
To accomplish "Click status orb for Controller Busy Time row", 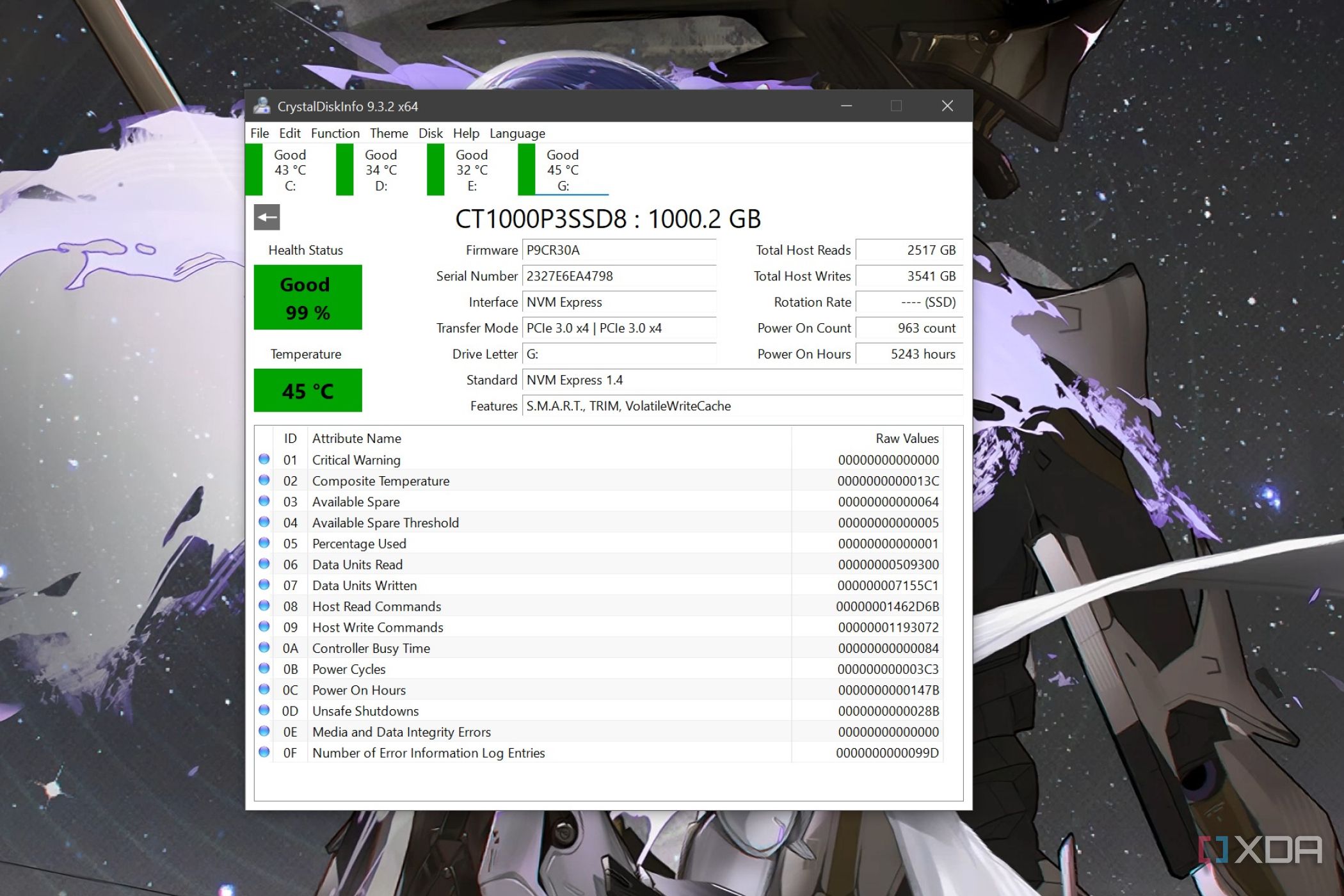I will point(264,648).
